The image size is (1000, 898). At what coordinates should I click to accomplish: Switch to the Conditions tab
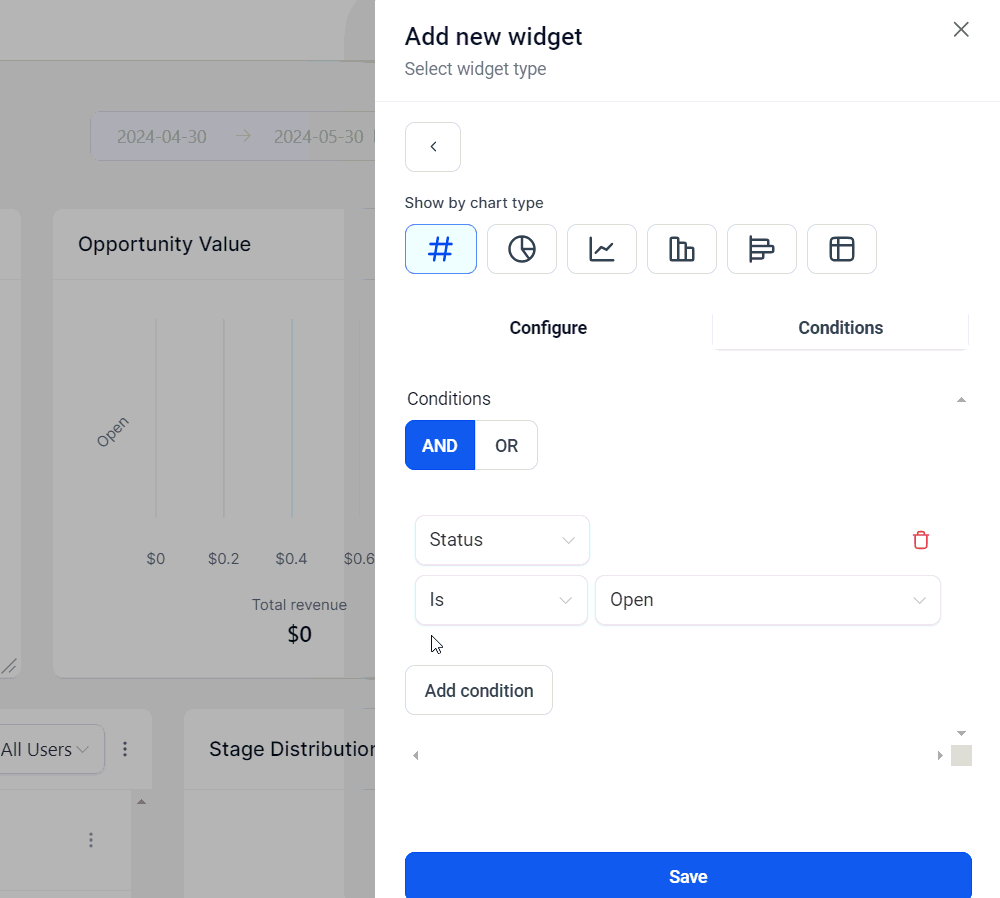point(841,328)
